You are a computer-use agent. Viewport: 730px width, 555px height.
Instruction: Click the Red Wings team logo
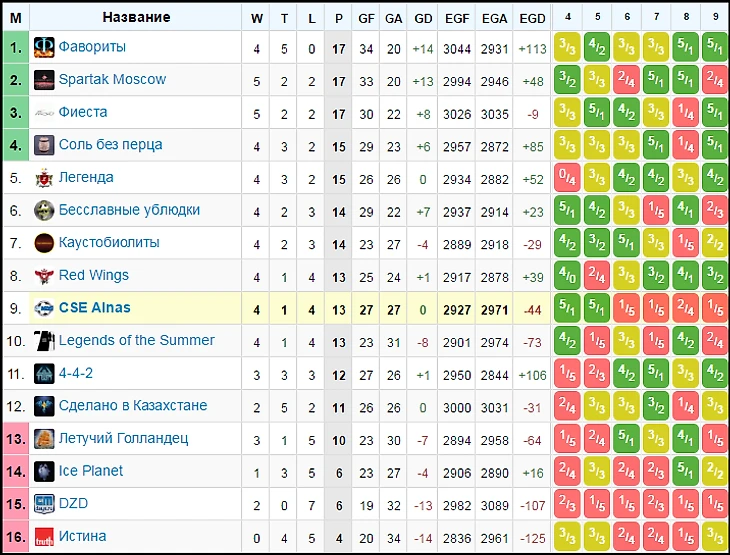click(44, 276)
